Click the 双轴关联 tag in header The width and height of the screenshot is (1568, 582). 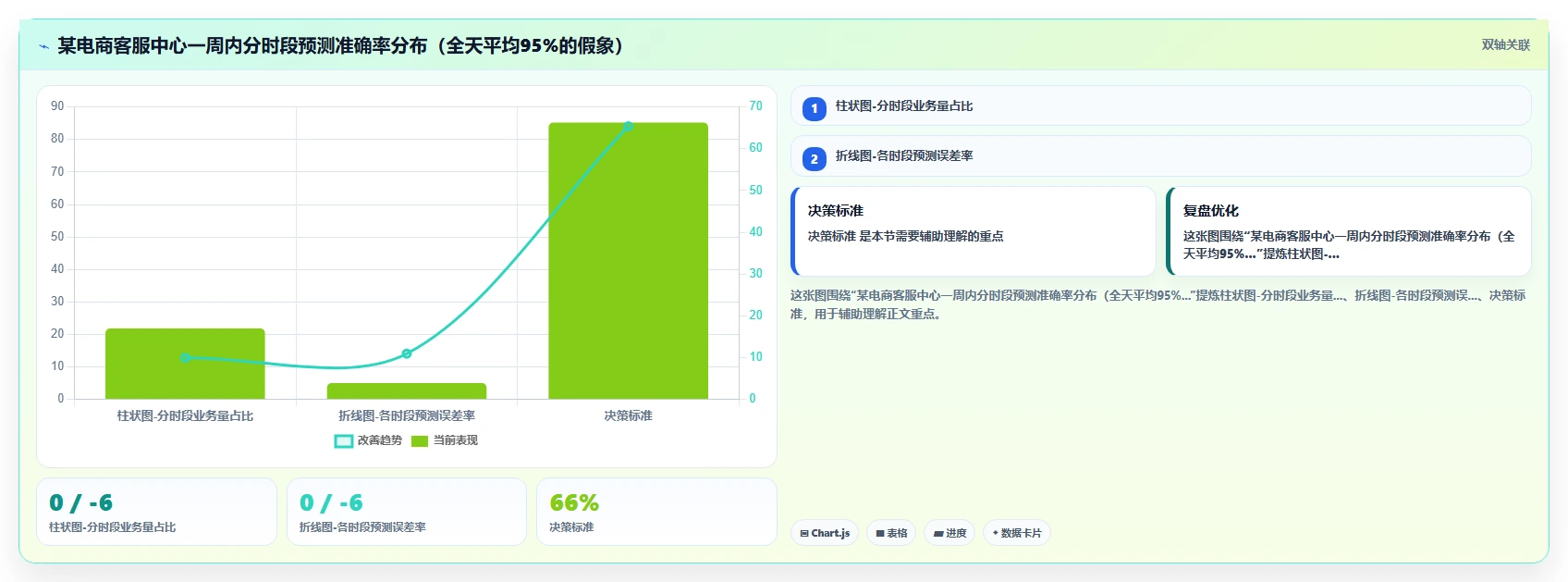pos(1505,44)
